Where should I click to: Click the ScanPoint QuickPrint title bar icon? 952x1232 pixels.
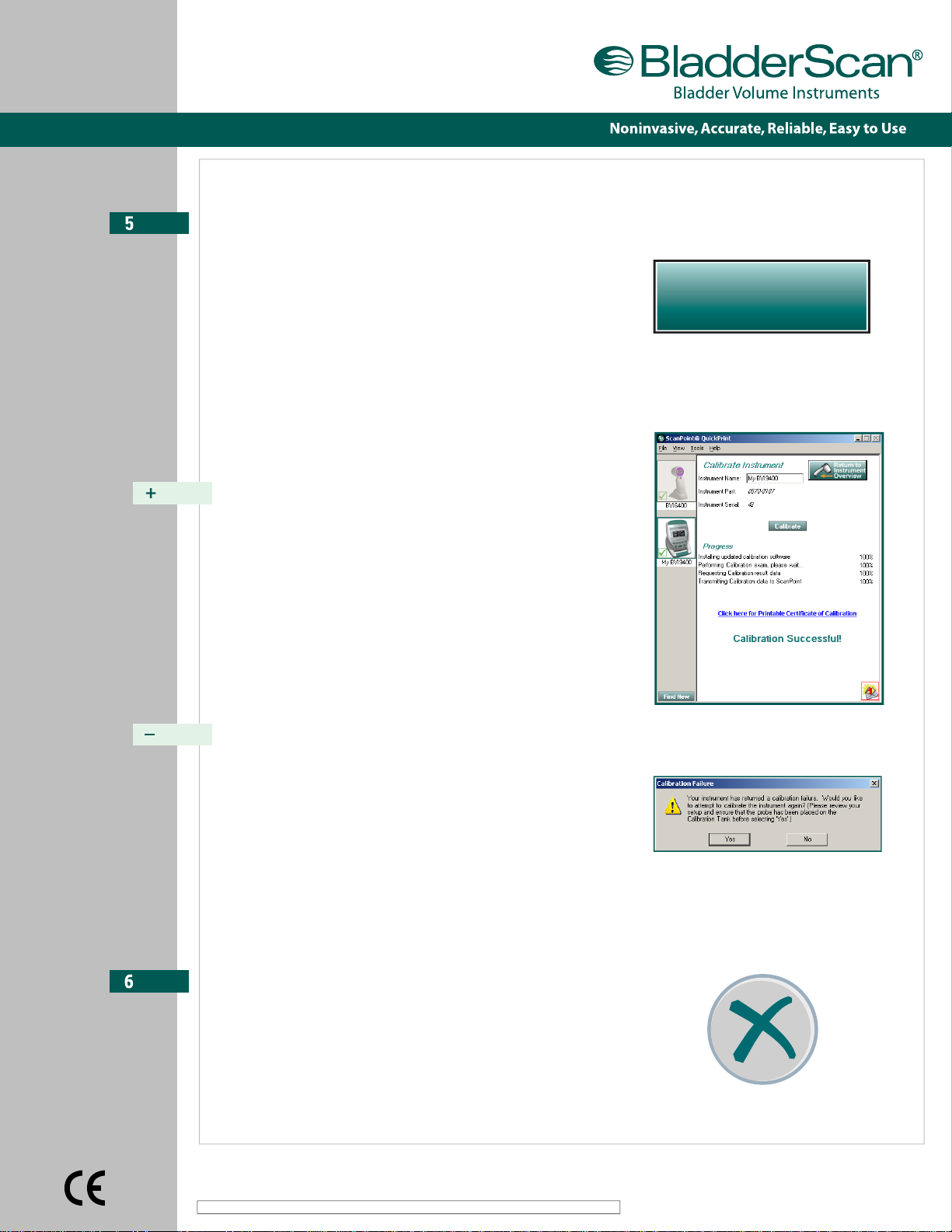click(x=661, y=438)
